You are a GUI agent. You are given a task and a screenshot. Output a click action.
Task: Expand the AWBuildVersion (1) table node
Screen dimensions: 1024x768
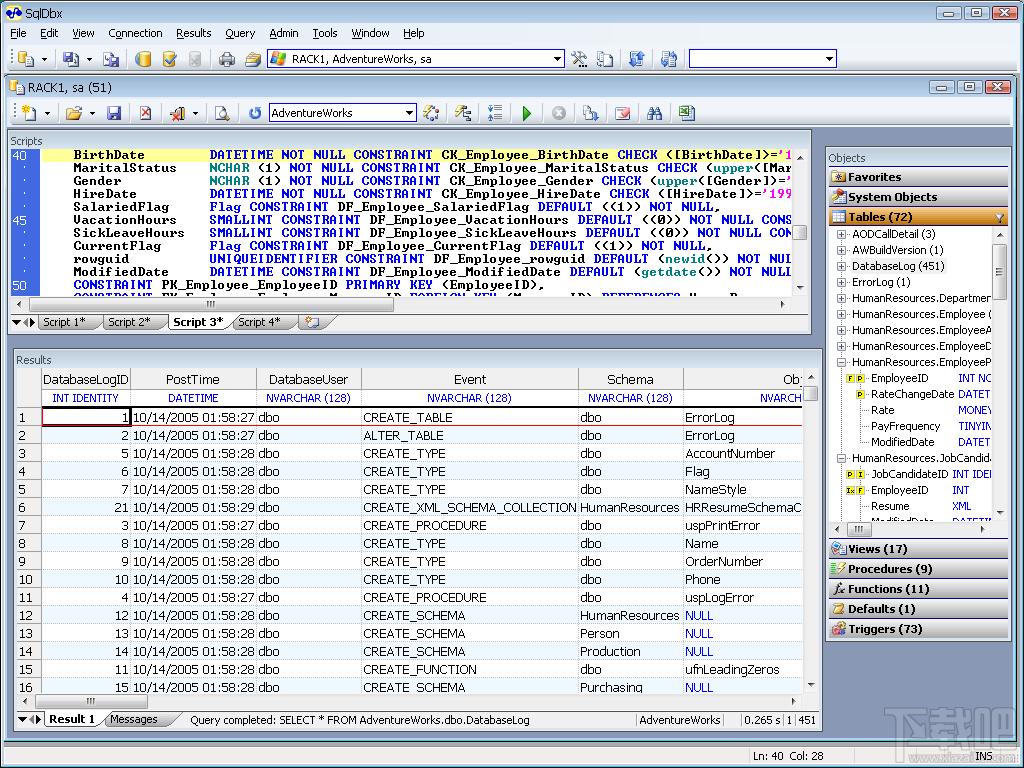(x=841, y=250)
